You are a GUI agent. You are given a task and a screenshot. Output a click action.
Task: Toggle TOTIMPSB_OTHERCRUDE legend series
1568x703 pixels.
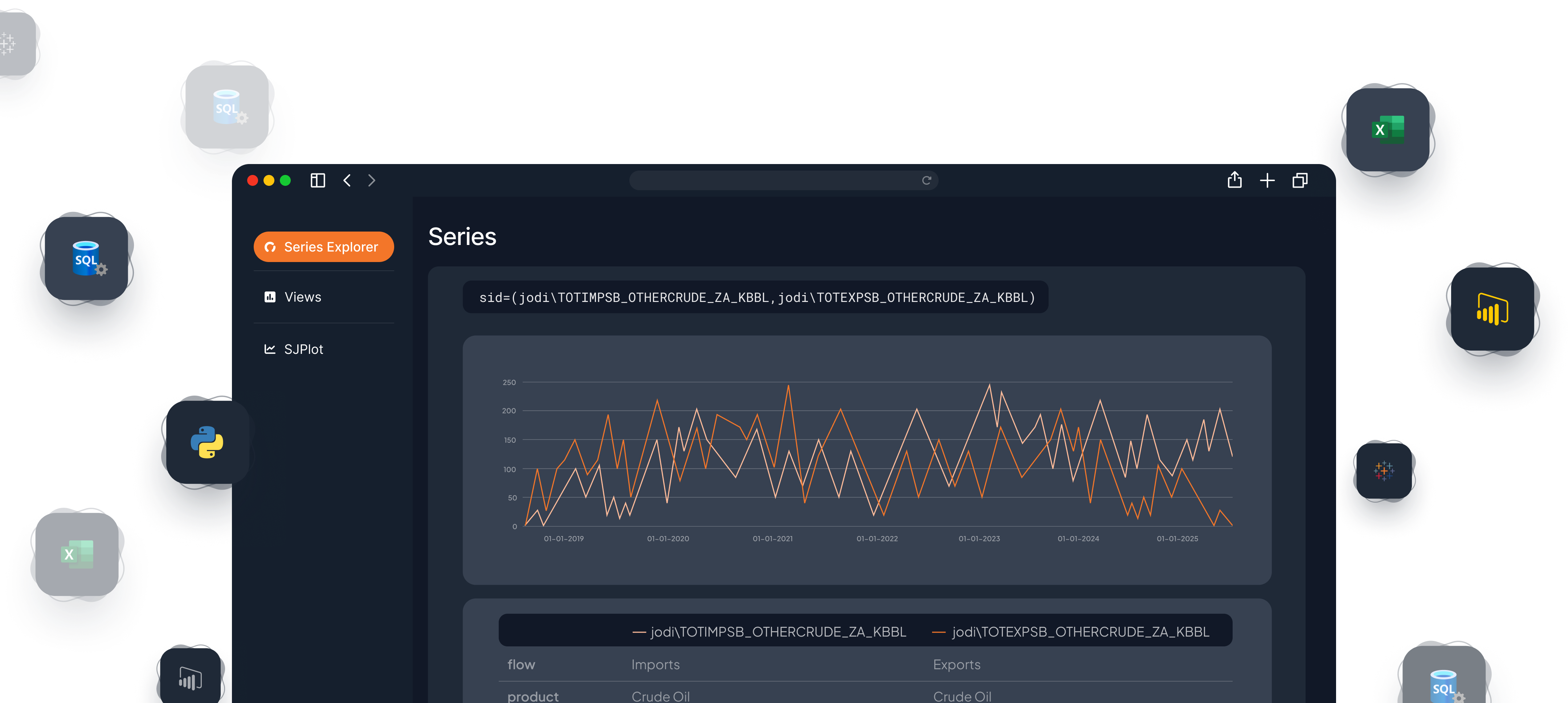tap(769, 632)
